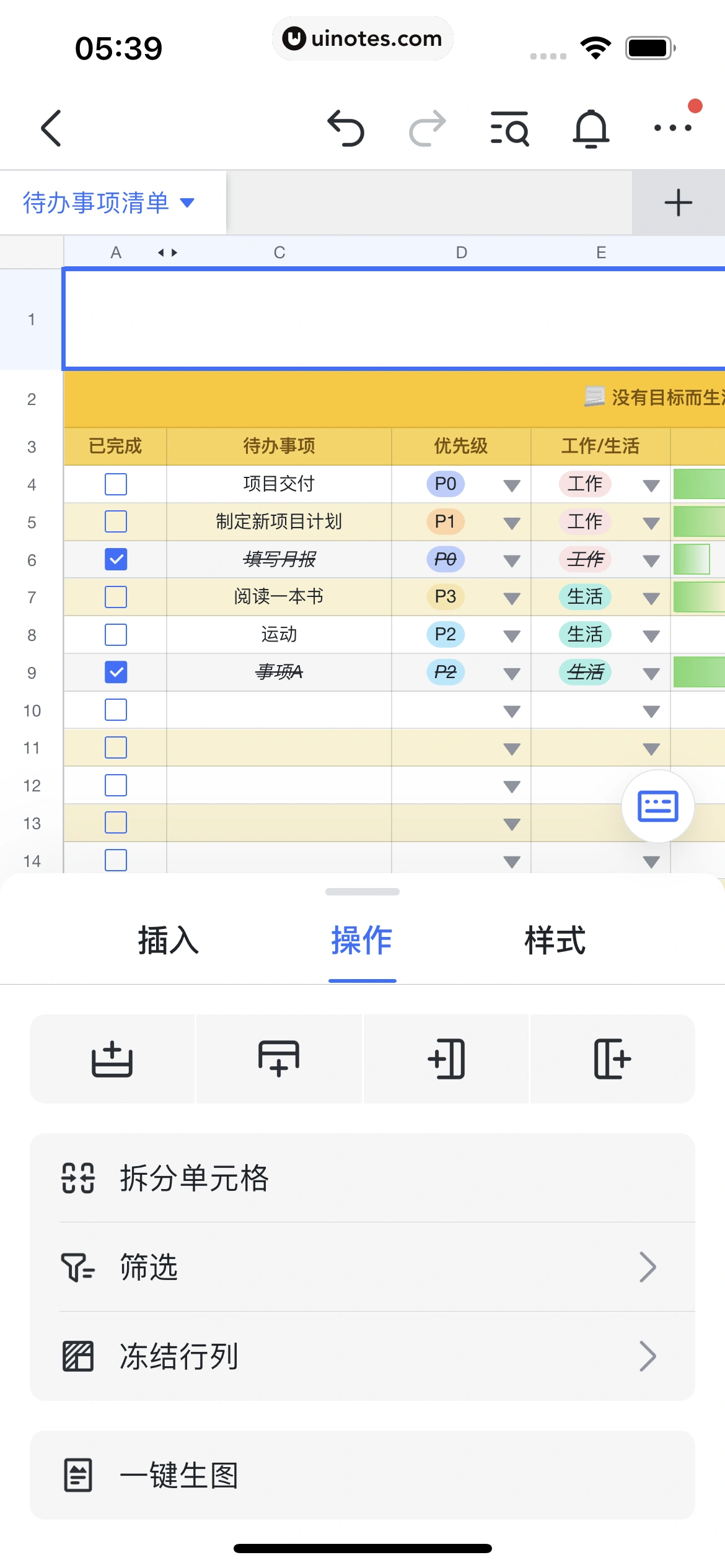
Task: Tap 一键生图 button
Action: (362, 1475)
